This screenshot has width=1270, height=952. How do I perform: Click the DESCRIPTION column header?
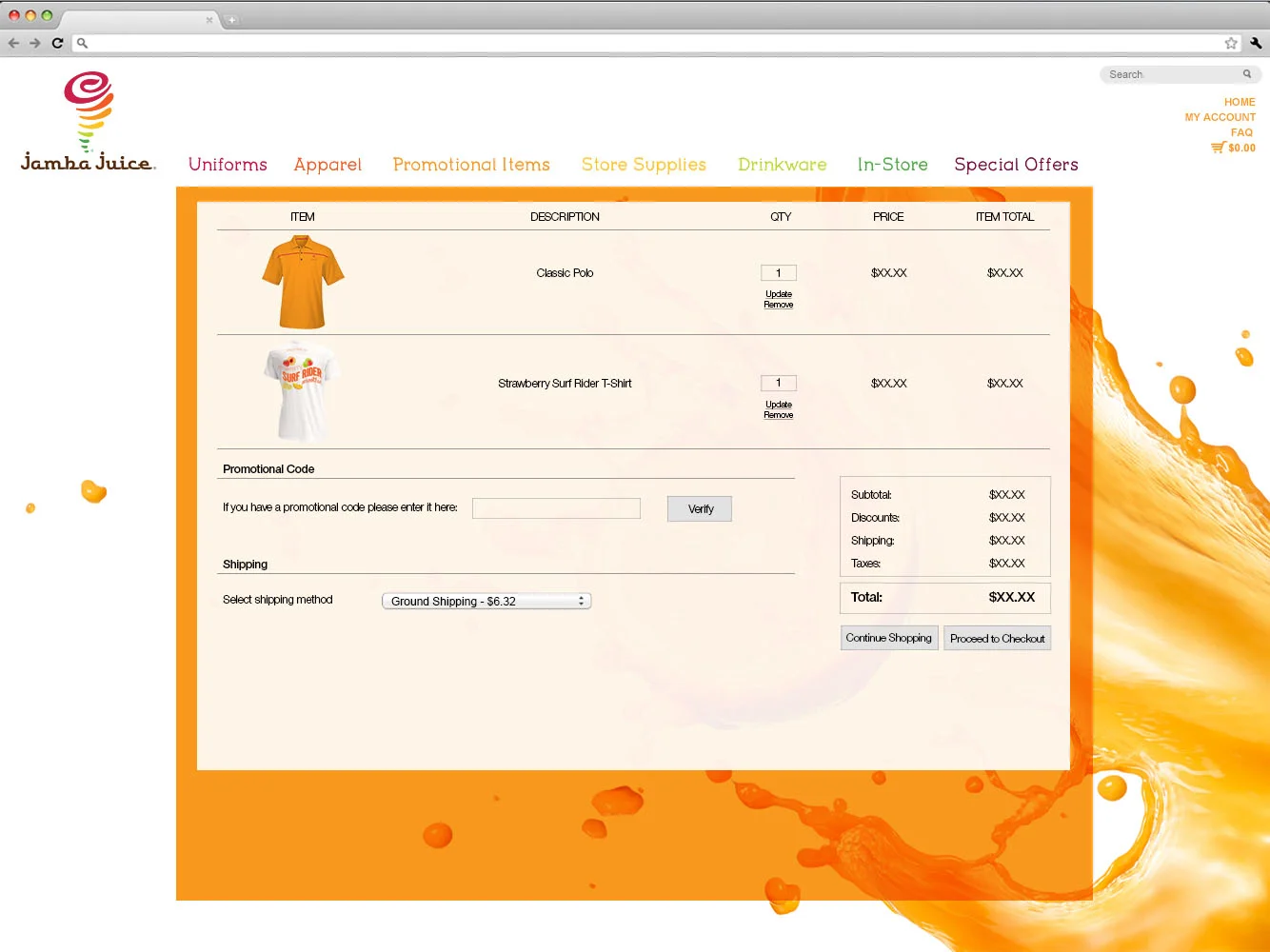pyautogui.click(x=565, y=217)
